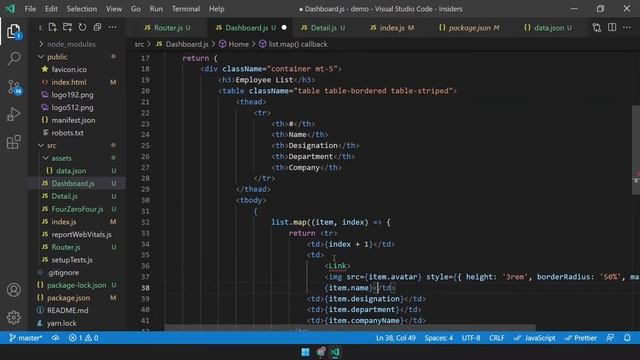Switch to the index.js editor tab
640x360 pixels.
pos(392,28)
